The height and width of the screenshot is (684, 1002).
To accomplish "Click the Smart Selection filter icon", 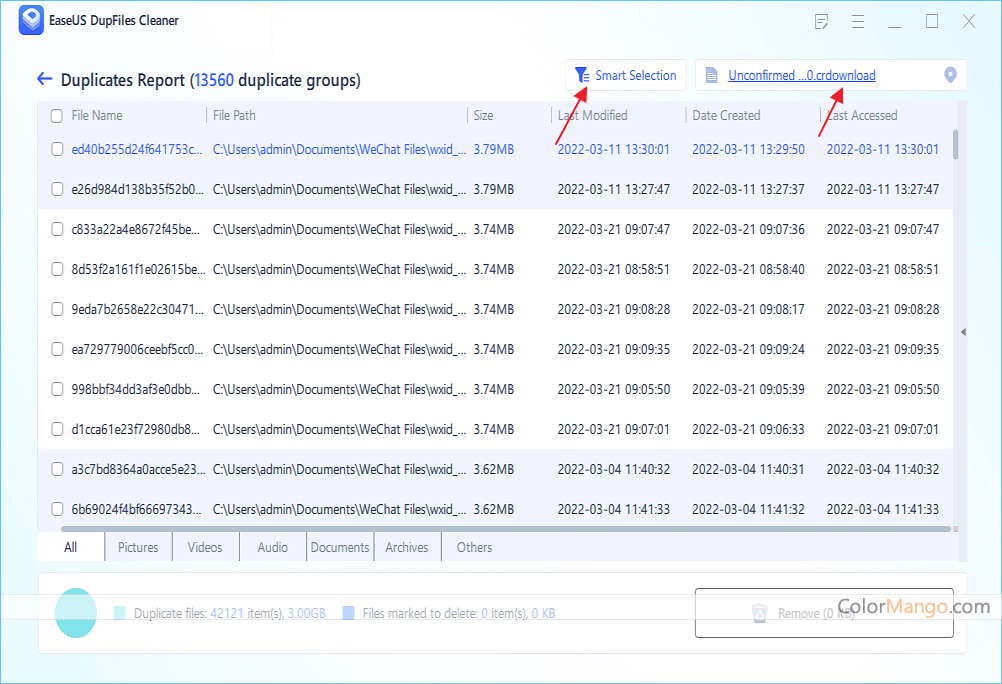I will [x=581, y=75].
